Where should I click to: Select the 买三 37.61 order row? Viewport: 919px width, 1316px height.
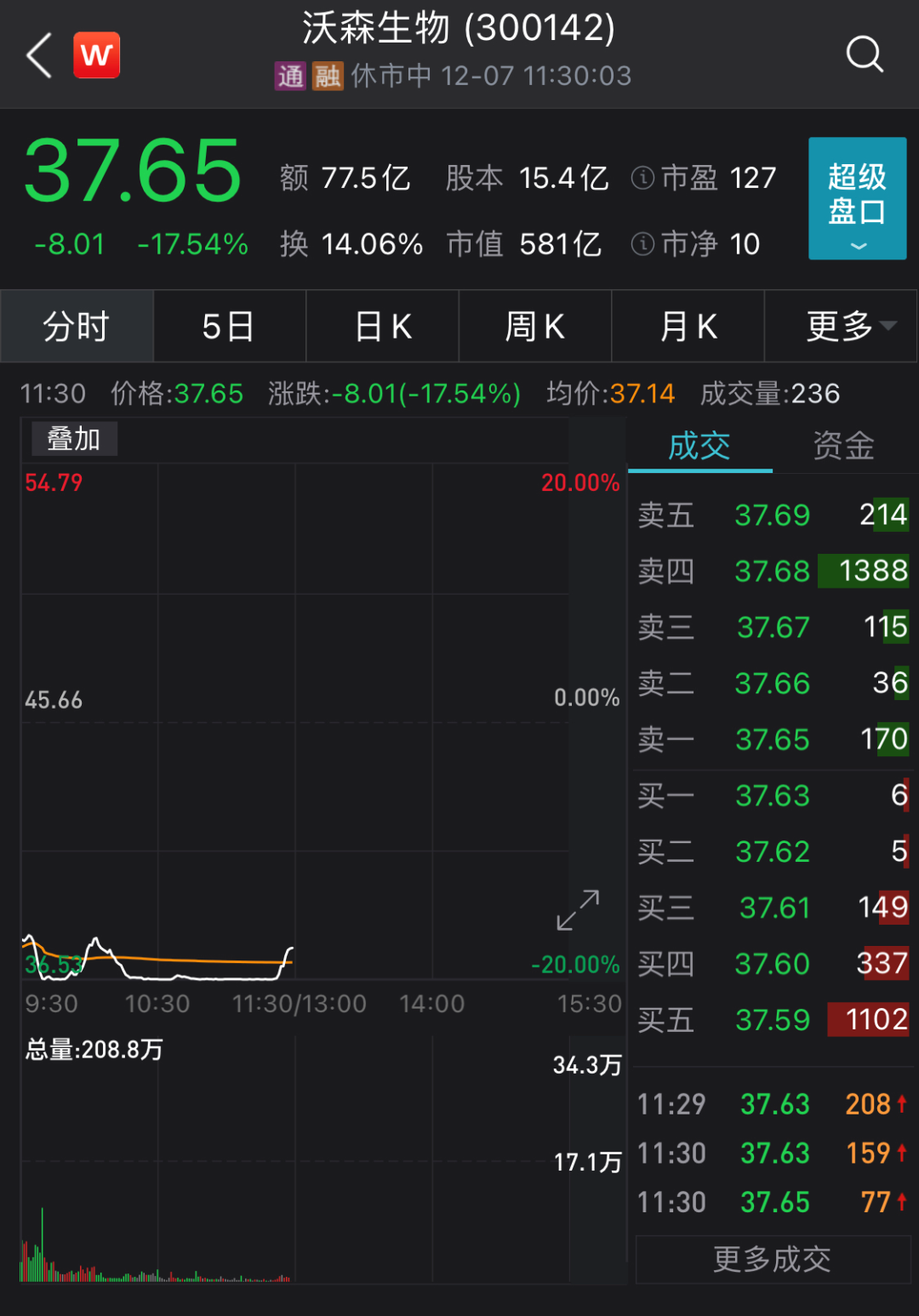coord(773,908)
